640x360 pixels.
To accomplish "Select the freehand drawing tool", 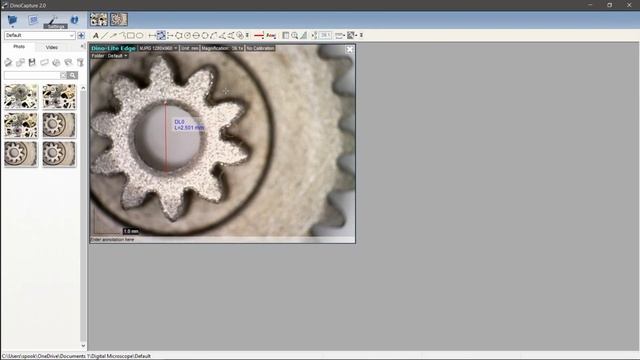I will (x=122, y=36).
